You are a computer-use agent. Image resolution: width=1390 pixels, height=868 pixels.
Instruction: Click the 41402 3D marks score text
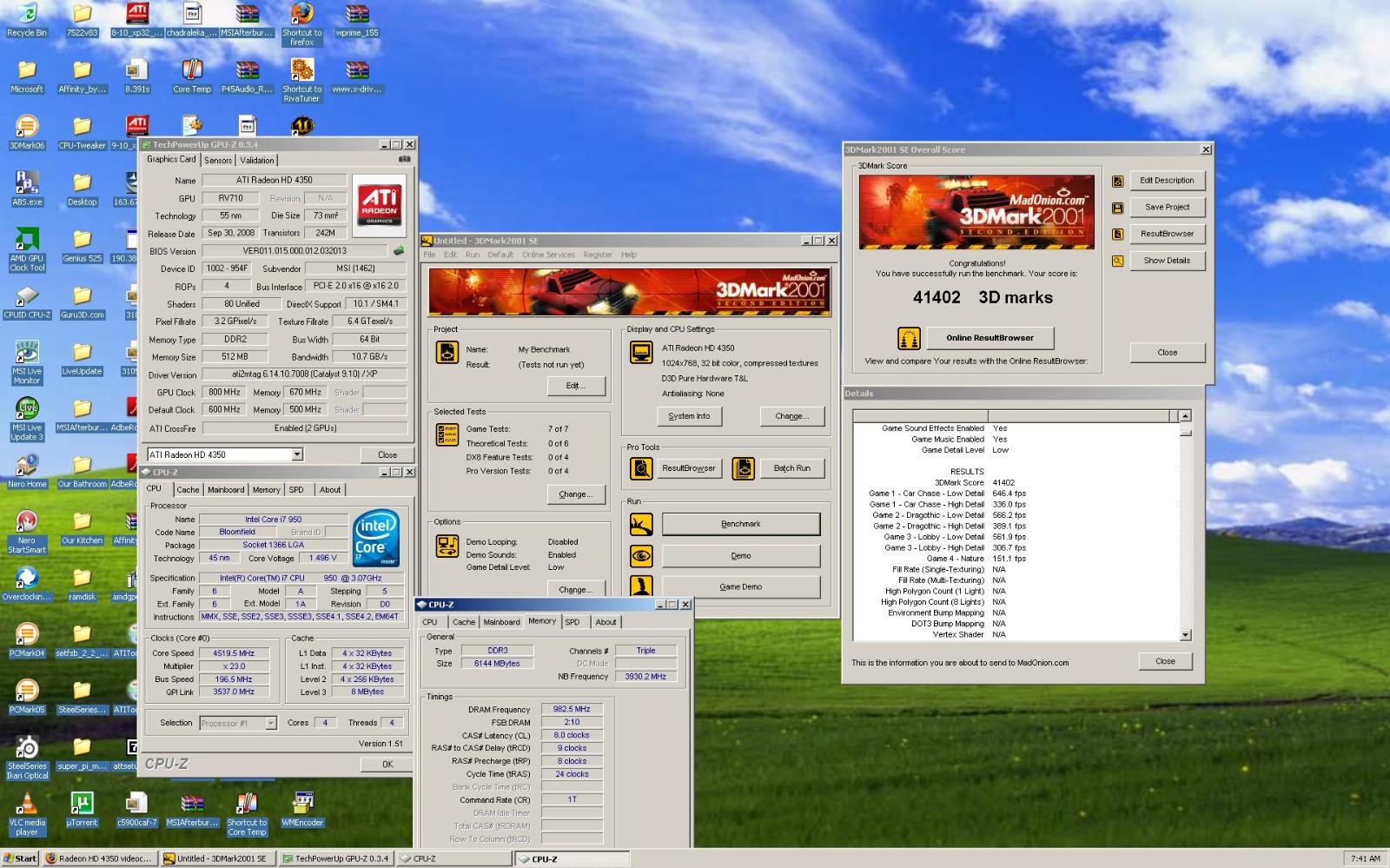[x=983, y=297]
